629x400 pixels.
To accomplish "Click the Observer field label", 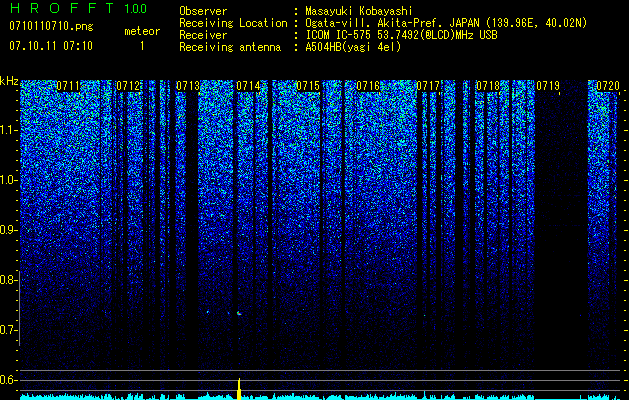I will point(203,12).
